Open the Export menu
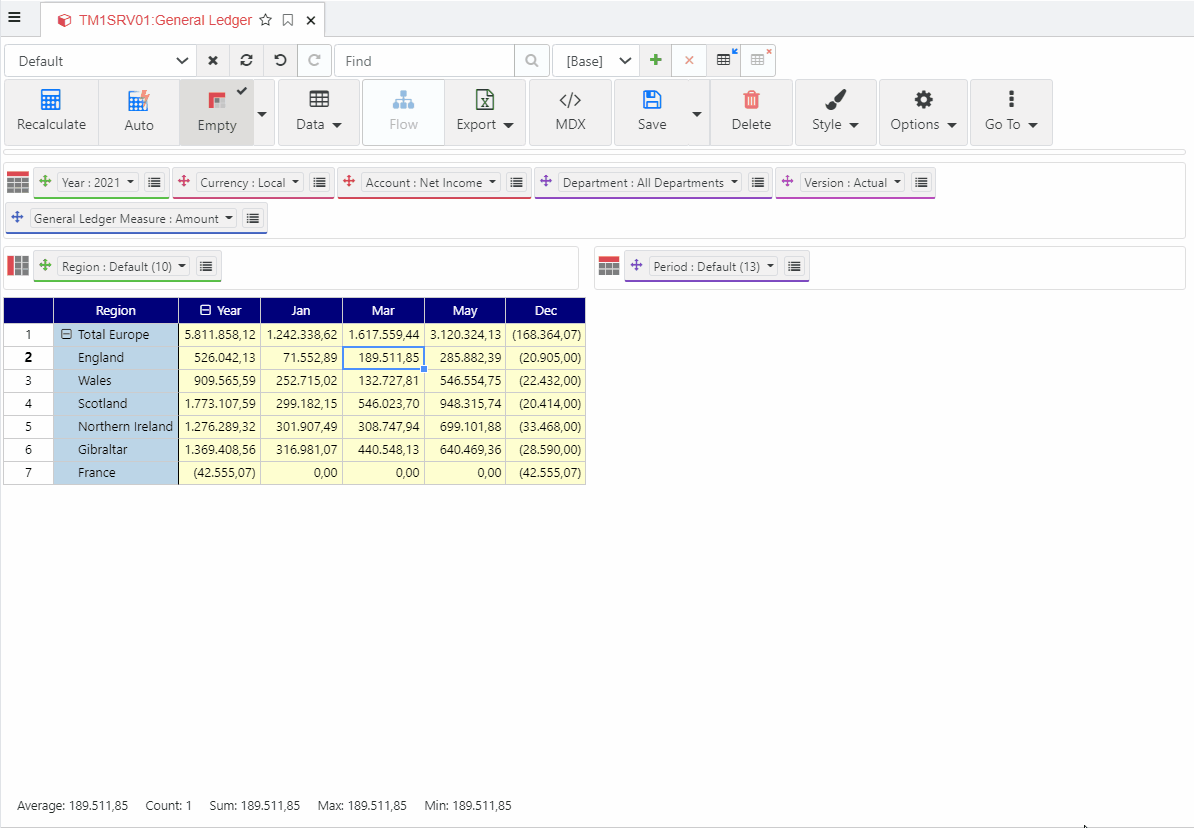Image resolution: width=1194 pixels, height=828 pixels. point(484,112)
